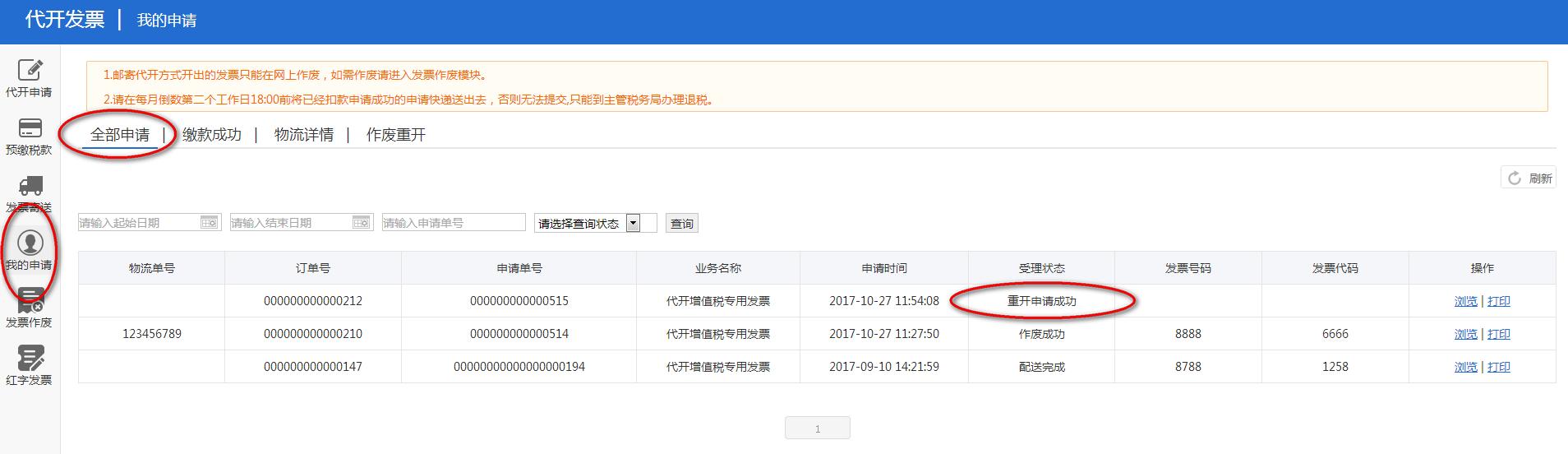Click the 受理状态 column header
The width and height of the screenshot is (1568, 454).
point(1042,268)
